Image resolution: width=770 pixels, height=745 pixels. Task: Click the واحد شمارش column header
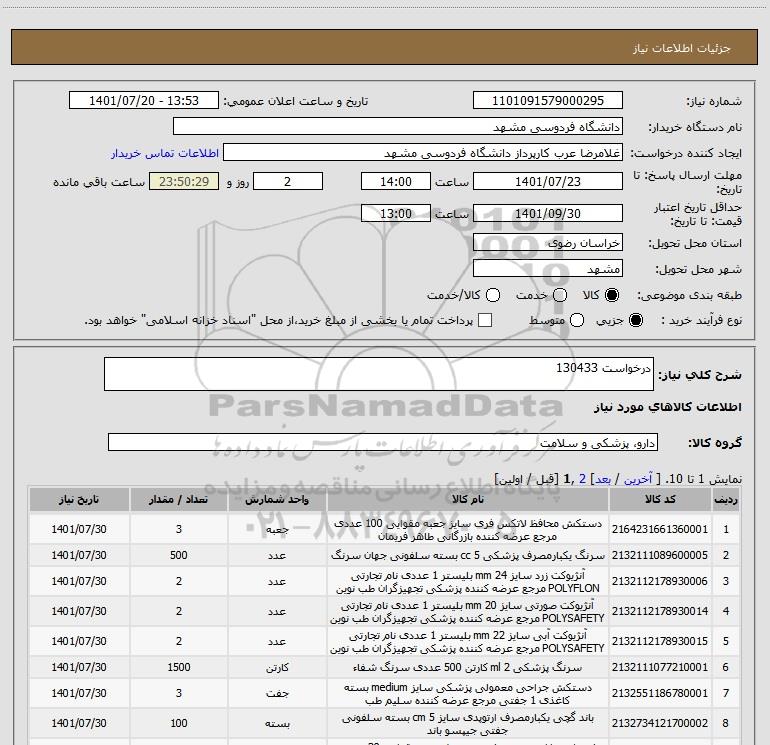click(x=277, y=499)
